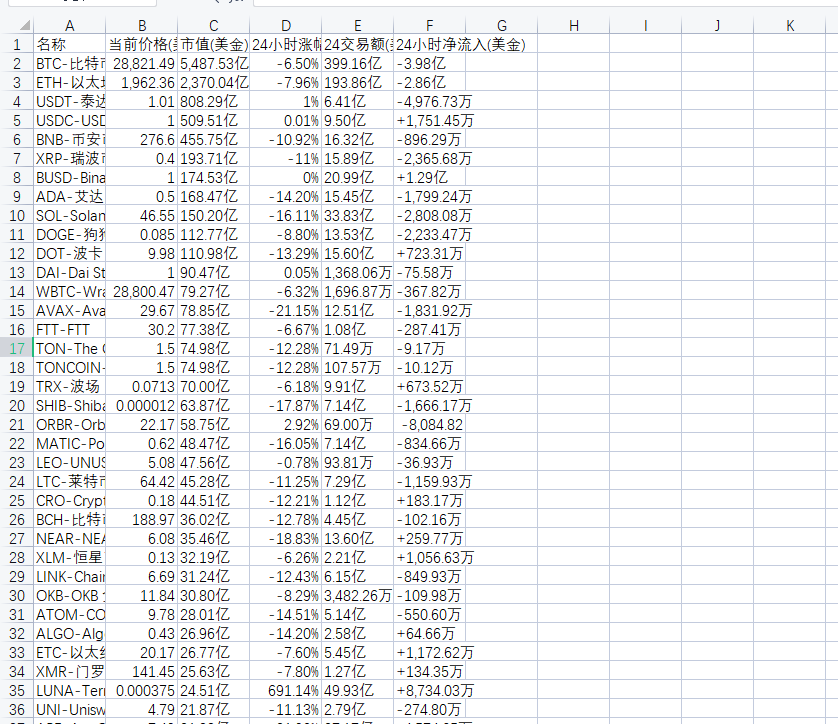Click LUNA change 691.14%
Image resolution: width=838 pixels, height=724 pixels.
pos(286,691)
